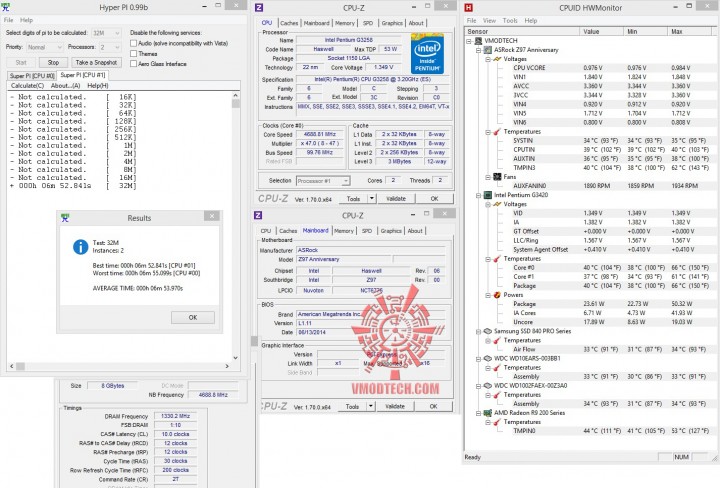The height and width of the screenshot is (488, 720).
Task: Open the Tools dropdown arrow in top CPU-Z
Action: click(372, 199)
